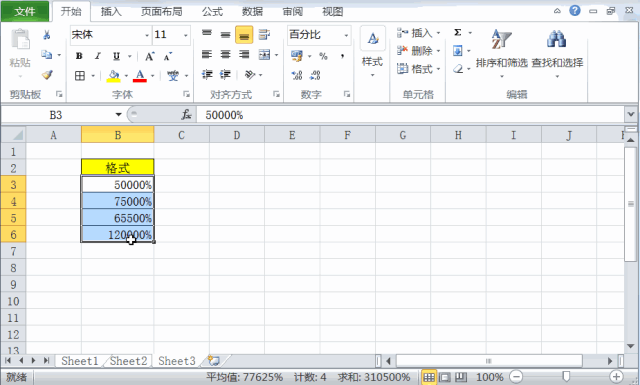Screen dimensions: 640x385
Task: Align text left
Action: pyautogui.click(x=207, y=54)
